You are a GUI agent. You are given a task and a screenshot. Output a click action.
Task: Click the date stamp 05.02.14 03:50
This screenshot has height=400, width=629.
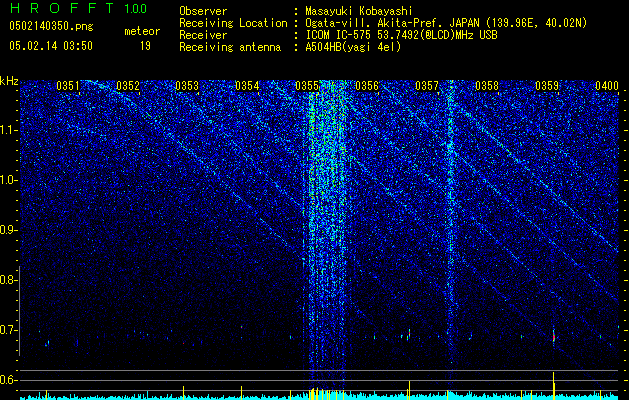click(51, 46)
